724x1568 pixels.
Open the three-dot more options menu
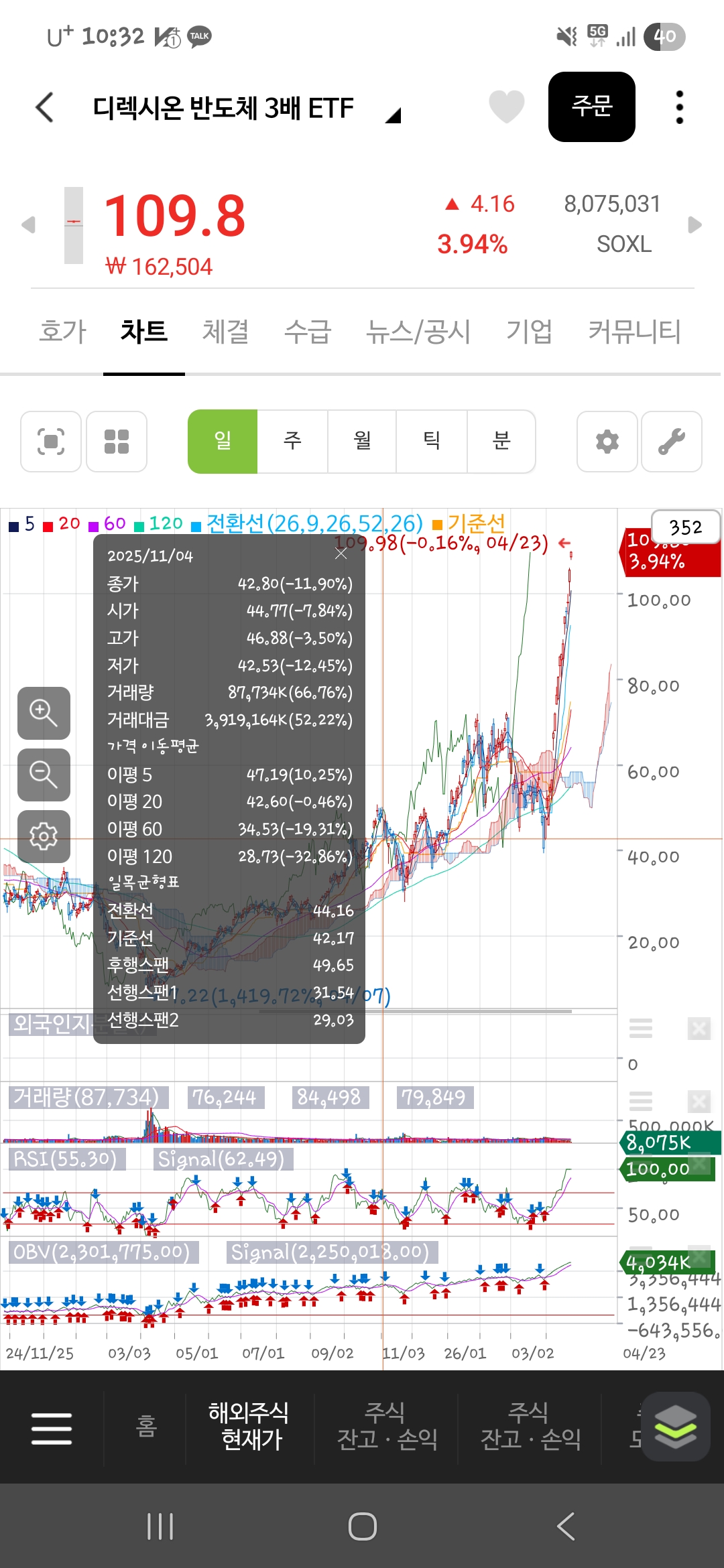pyautogui.click(x=679, y=107)
